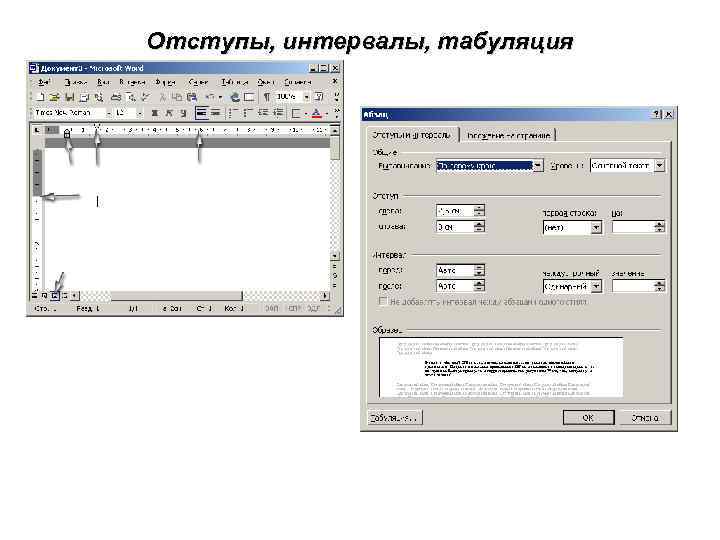This screenshot has height=540, width=720.
Task: Click the Numbered list icon
Action: click(234, 113)
